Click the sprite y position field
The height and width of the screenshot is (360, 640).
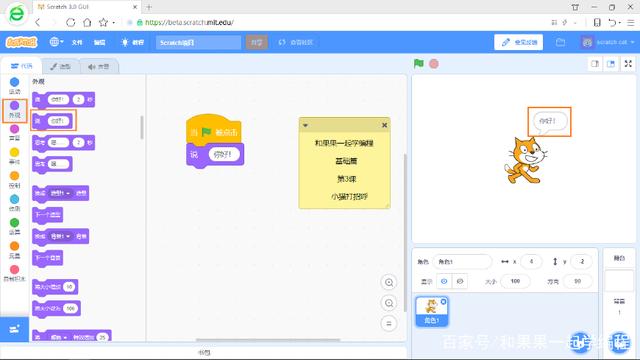coord(582,262)
